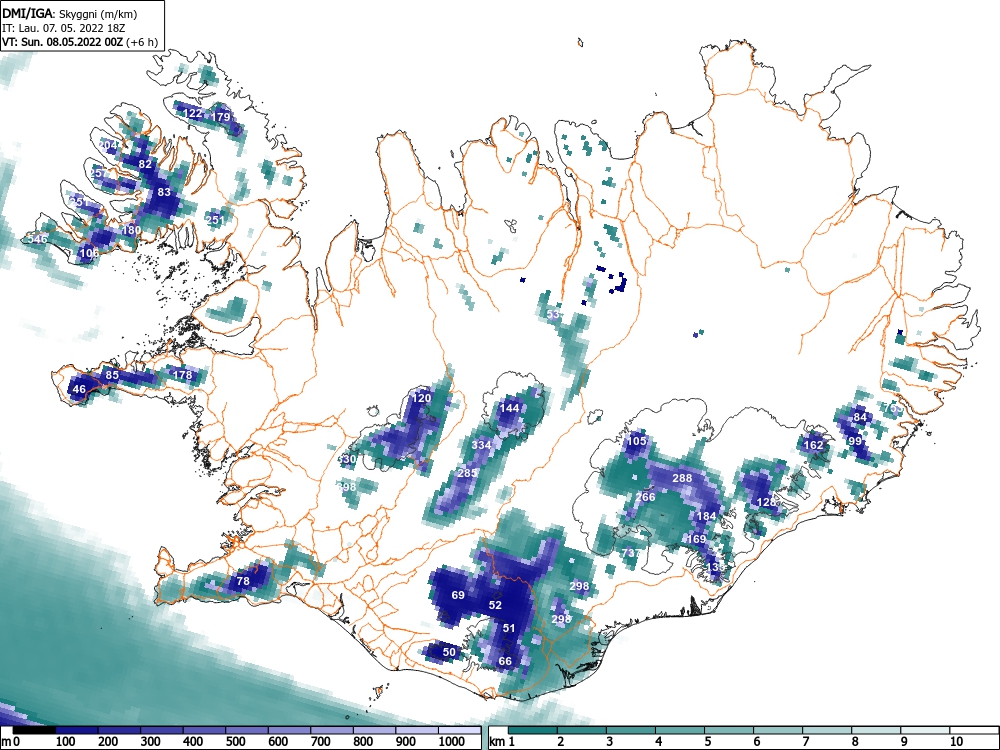
Task: Select the visibility label 737
Action: pos(631,553)
